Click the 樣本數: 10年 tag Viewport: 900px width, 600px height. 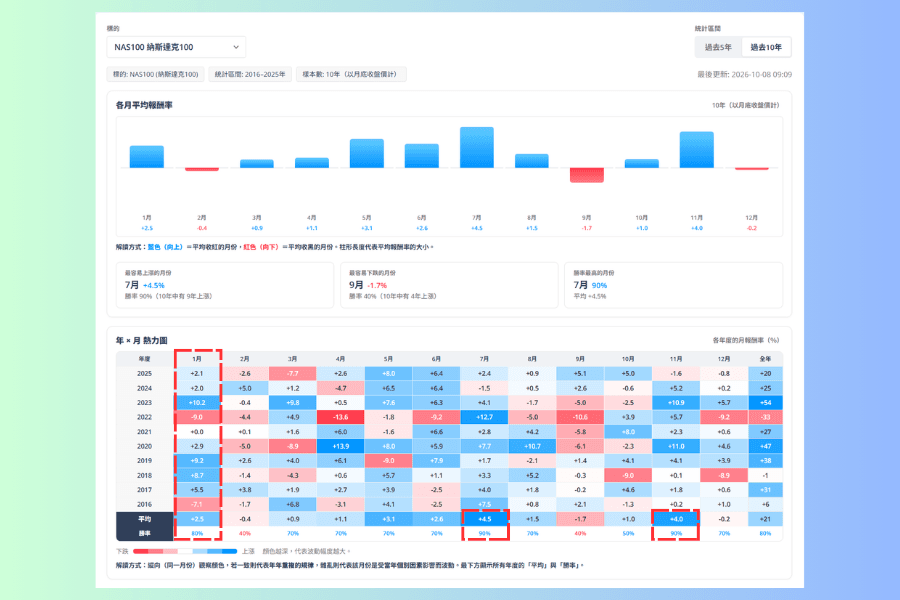click(x=351, y=74)
